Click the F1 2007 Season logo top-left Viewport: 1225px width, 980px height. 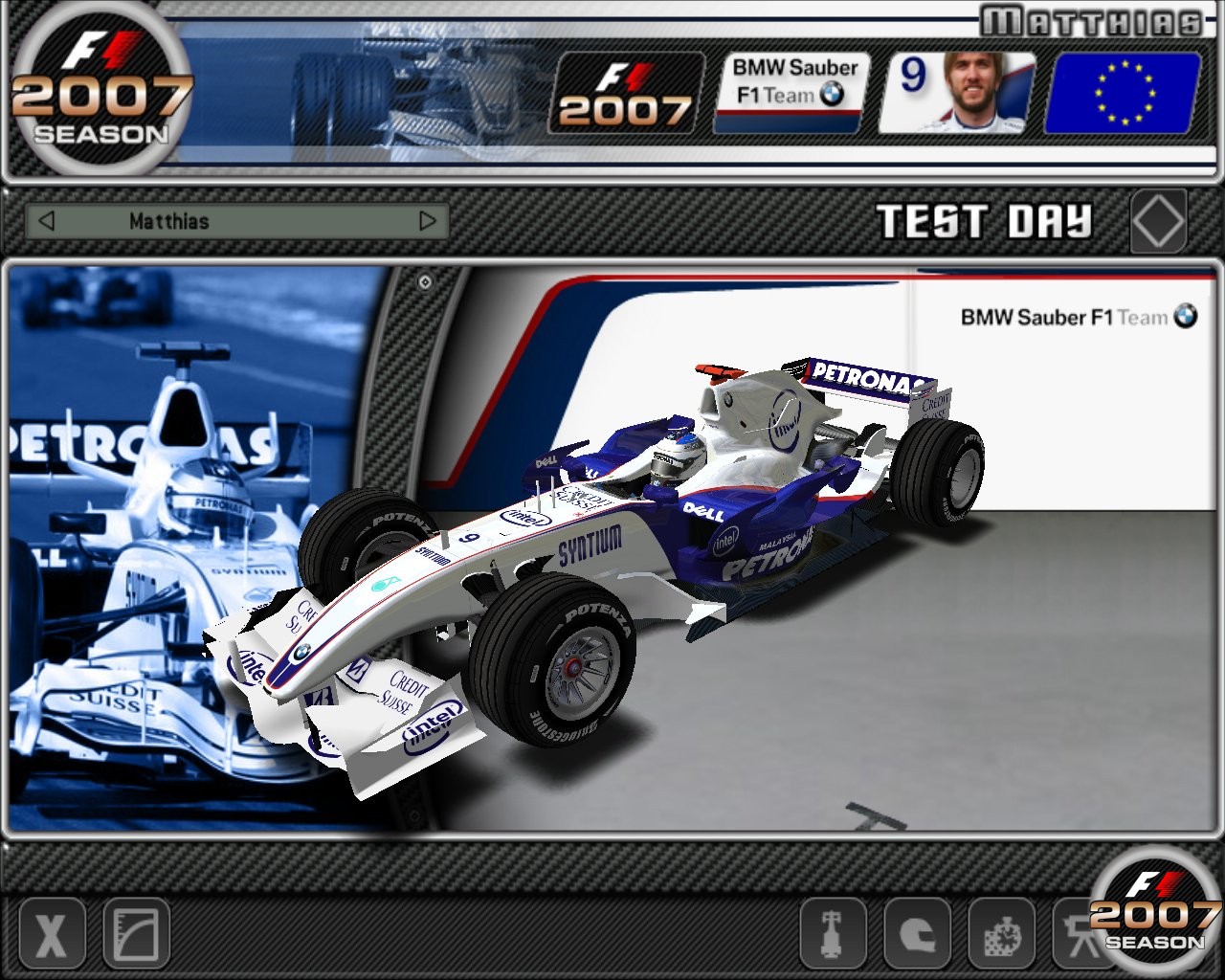click(x=100, y=91)
